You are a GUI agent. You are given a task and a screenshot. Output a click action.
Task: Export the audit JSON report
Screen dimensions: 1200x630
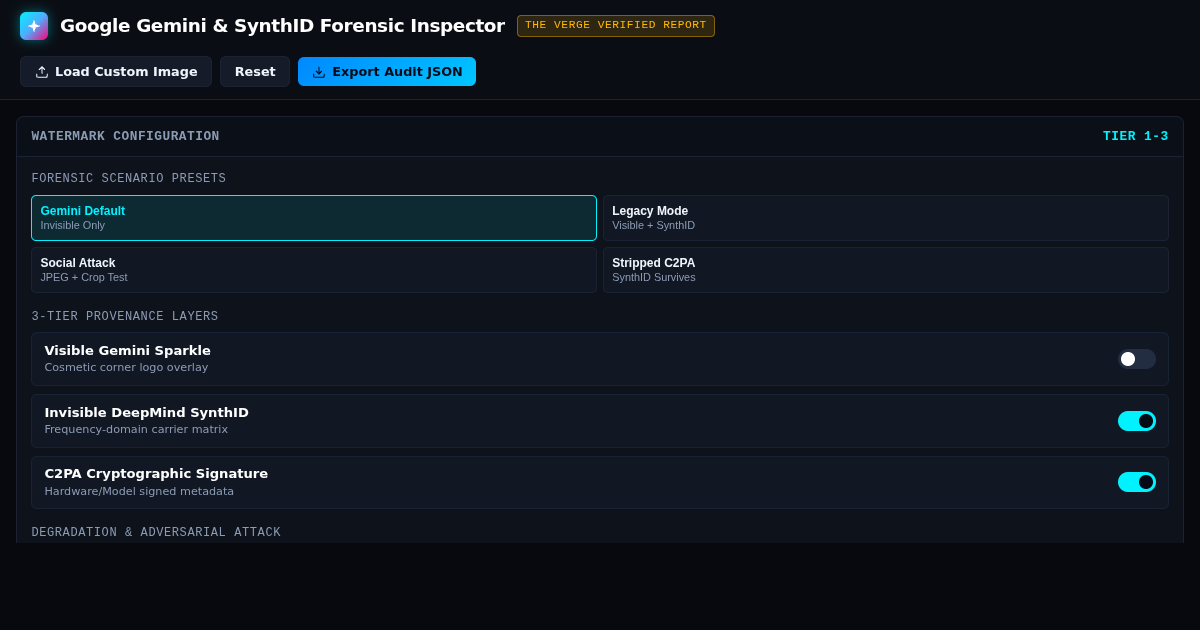pyautogui.click(x=387, y=72)
